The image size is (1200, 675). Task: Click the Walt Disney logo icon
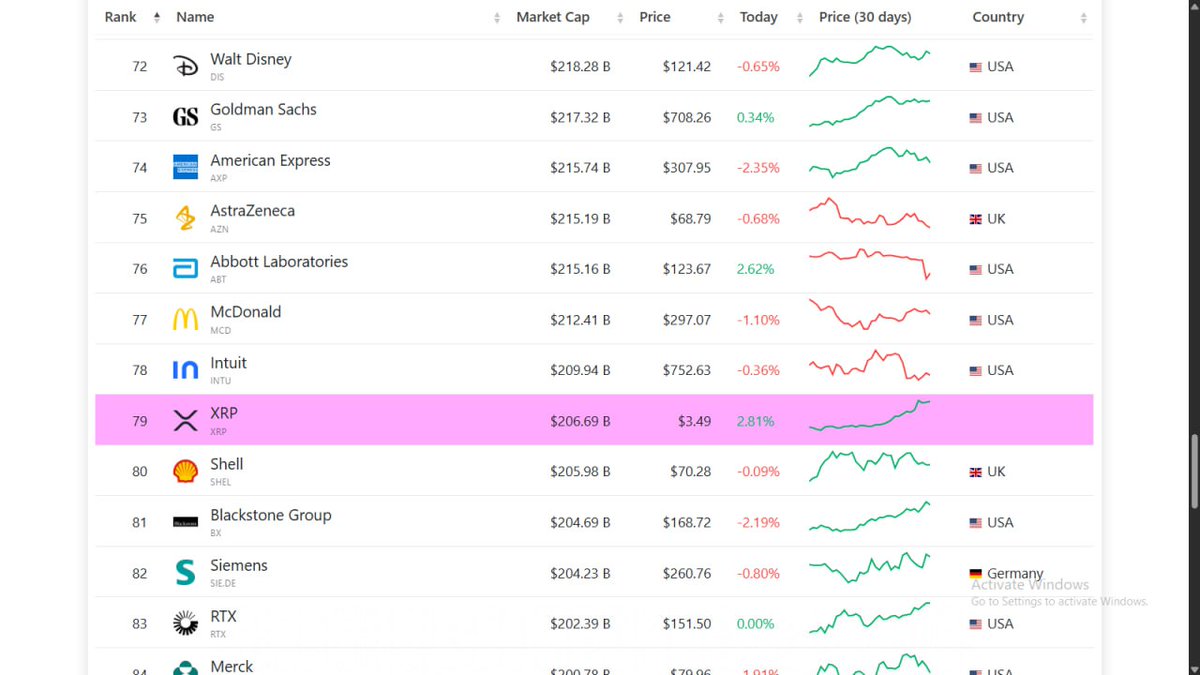coord(186,66)
